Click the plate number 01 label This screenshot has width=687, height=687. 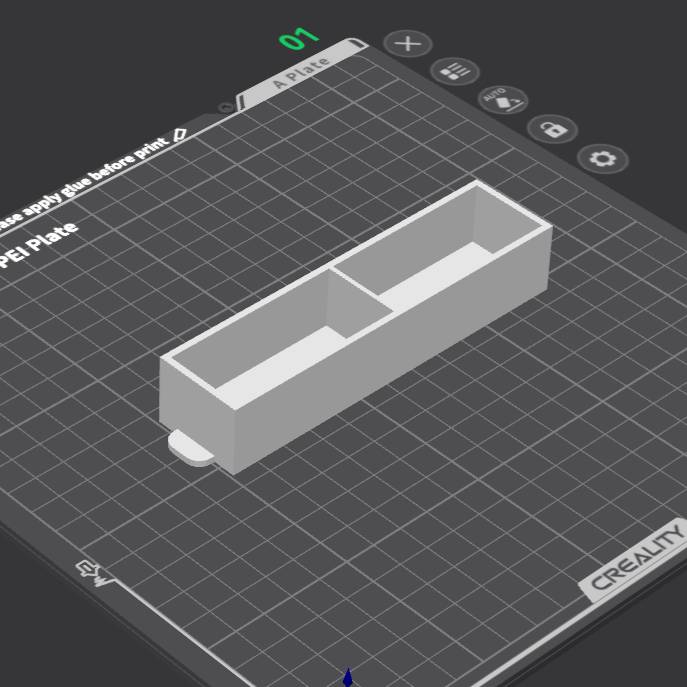click(x=299, y=39)
